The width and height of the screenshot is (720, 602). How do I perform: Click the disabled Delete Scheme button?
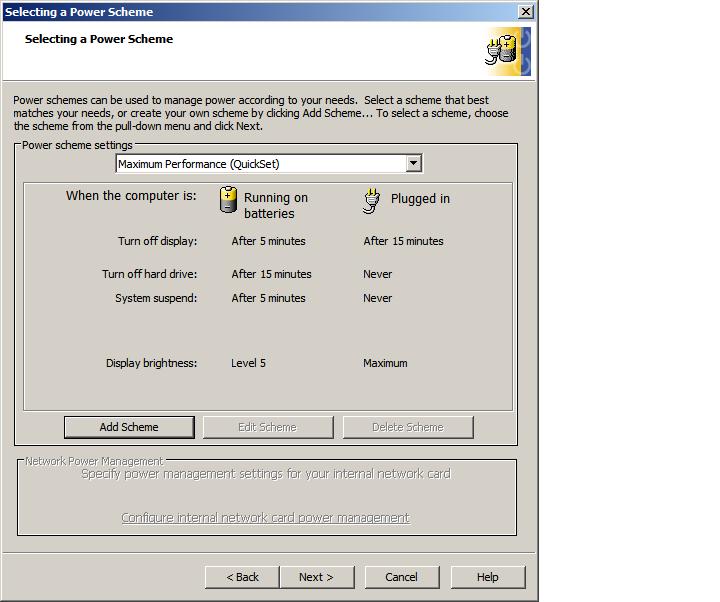coord(408,427)
